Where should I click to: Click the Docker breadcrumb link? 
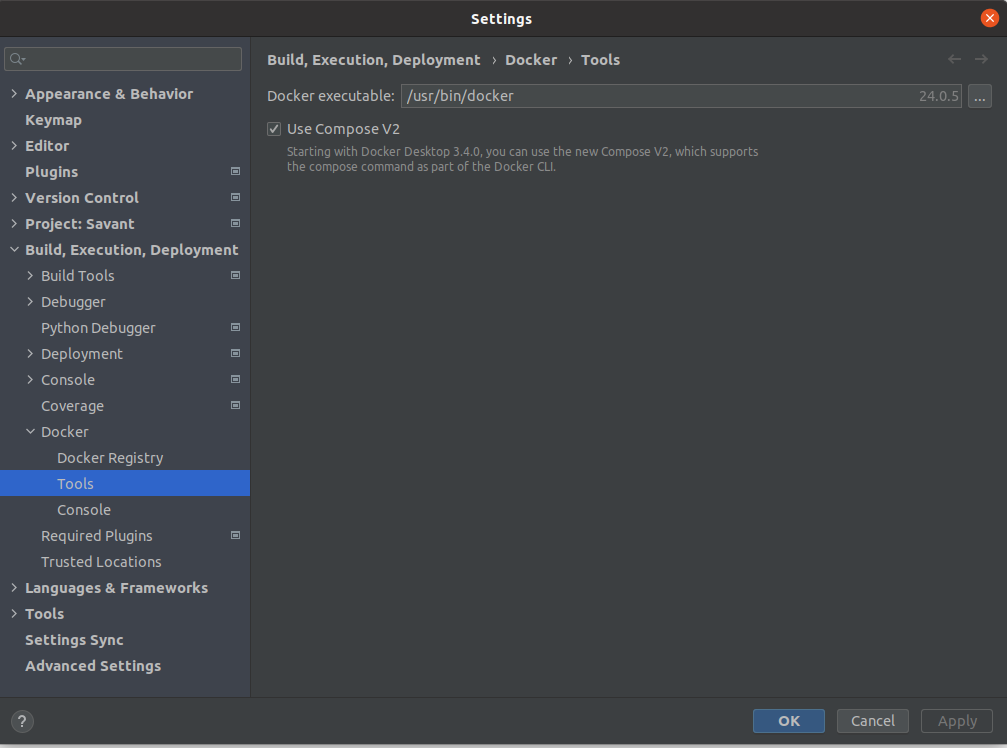[531, 60]
